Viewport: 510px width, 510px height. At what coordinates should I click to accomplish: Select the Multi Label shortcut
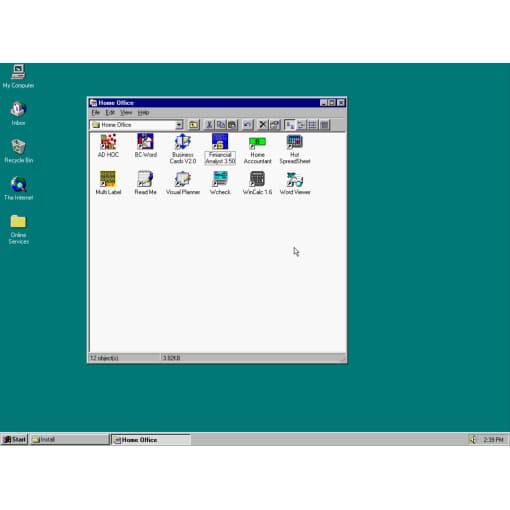coord(108,183)
